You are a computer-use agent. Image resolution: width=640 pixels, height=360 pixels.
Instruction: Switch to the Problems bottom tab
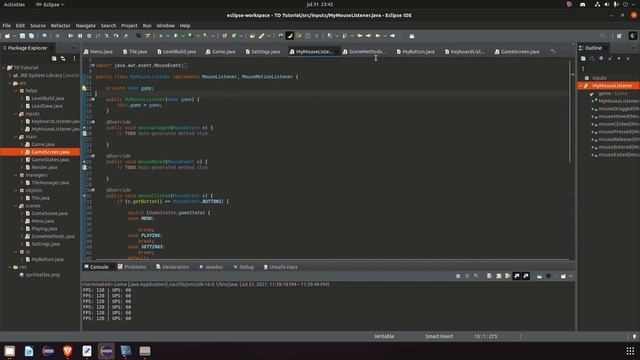[132, 267]
